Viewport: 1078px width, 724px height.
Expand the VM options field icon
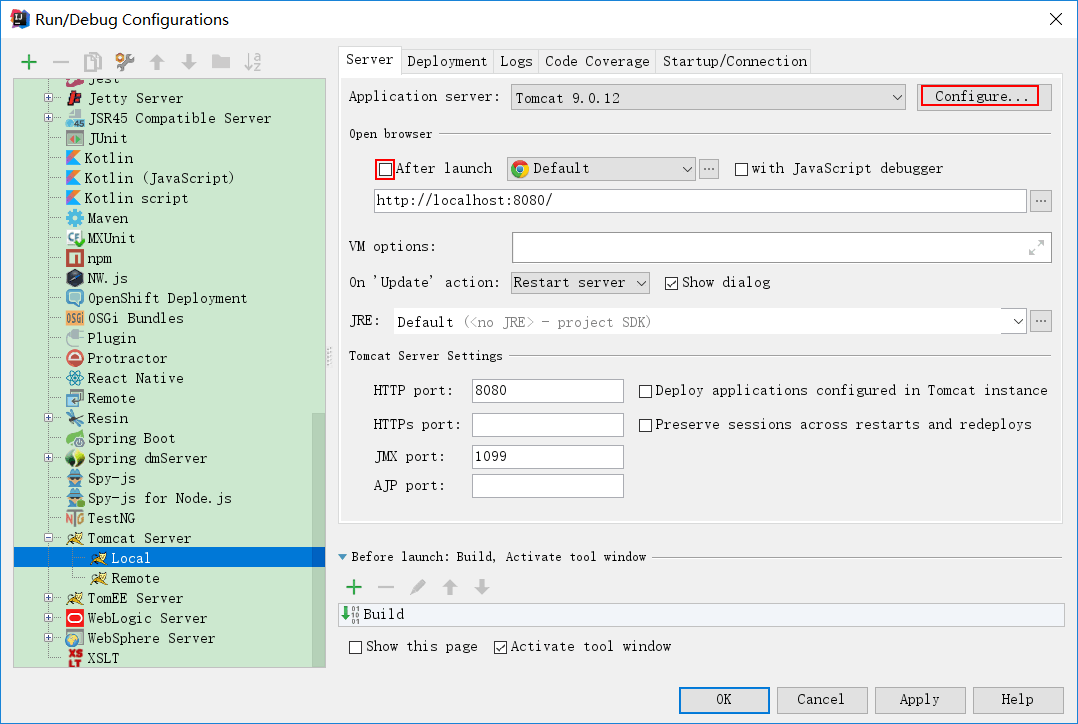click(x=1036, y=248)
